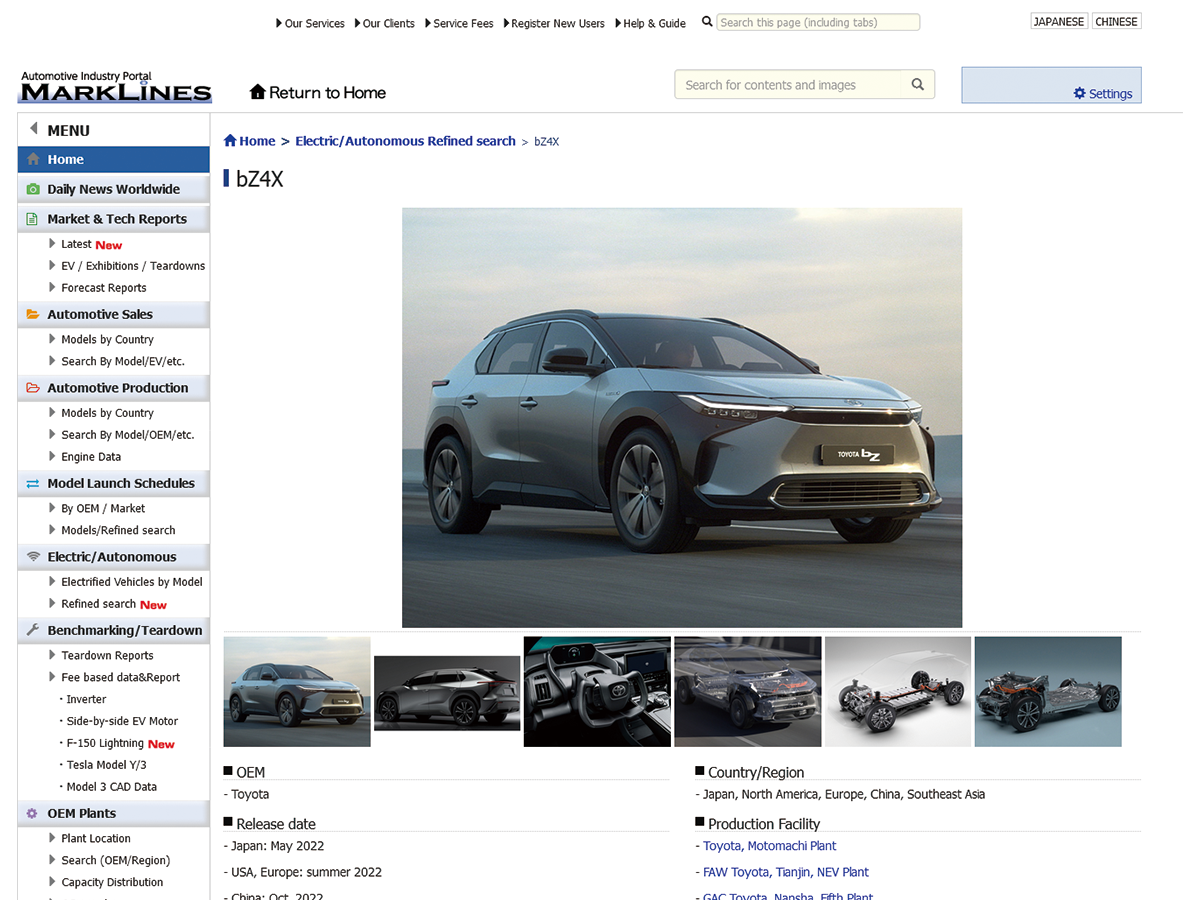Screen dimensions: 1200x900
Task: Open Tesla Model Y/3 item
Action: [104, 766]
